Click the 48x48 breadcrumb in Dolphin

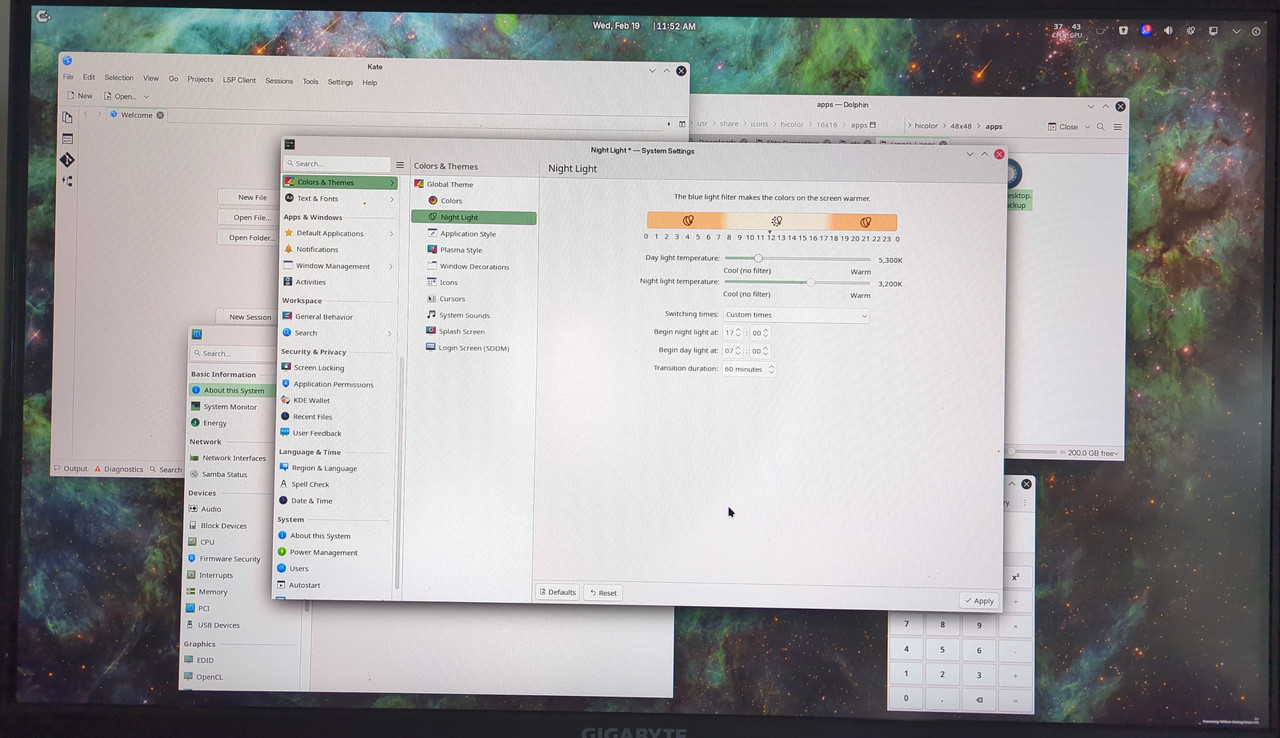[x=961, y=127]
